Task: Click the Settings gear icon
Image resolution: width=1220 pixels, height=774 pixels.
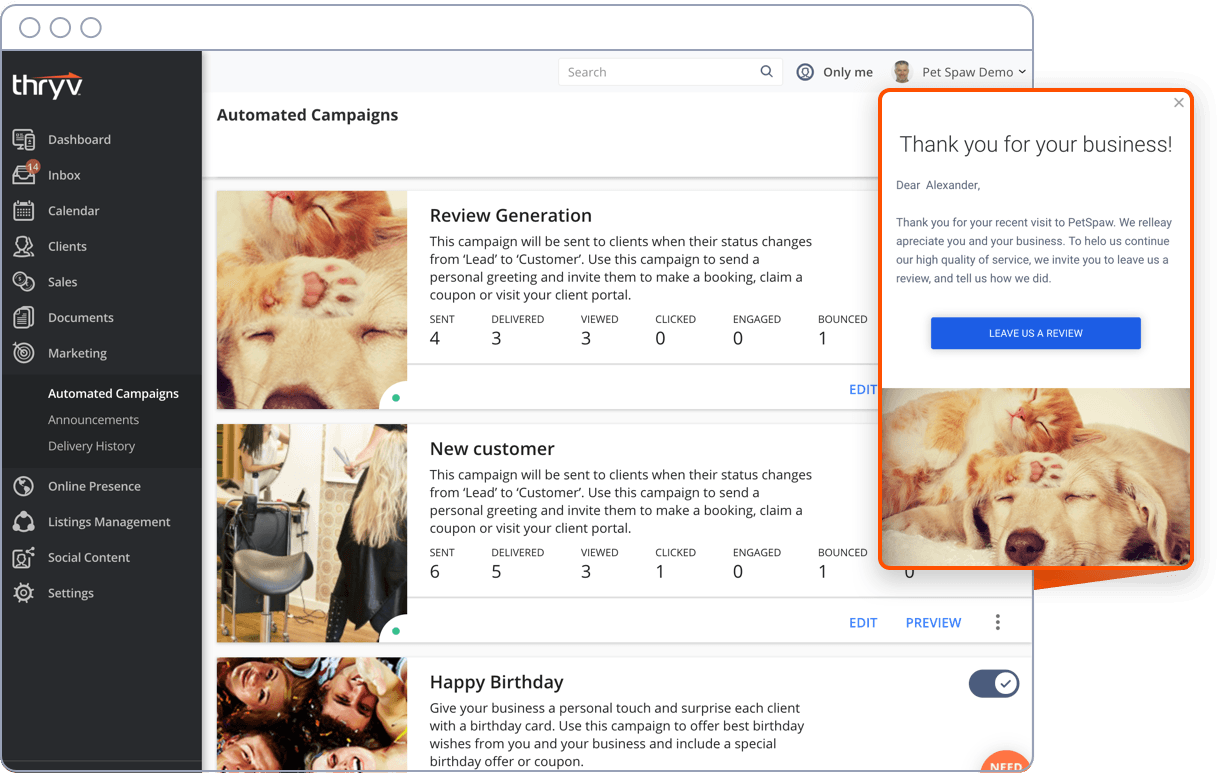Action: coord(24,593)
